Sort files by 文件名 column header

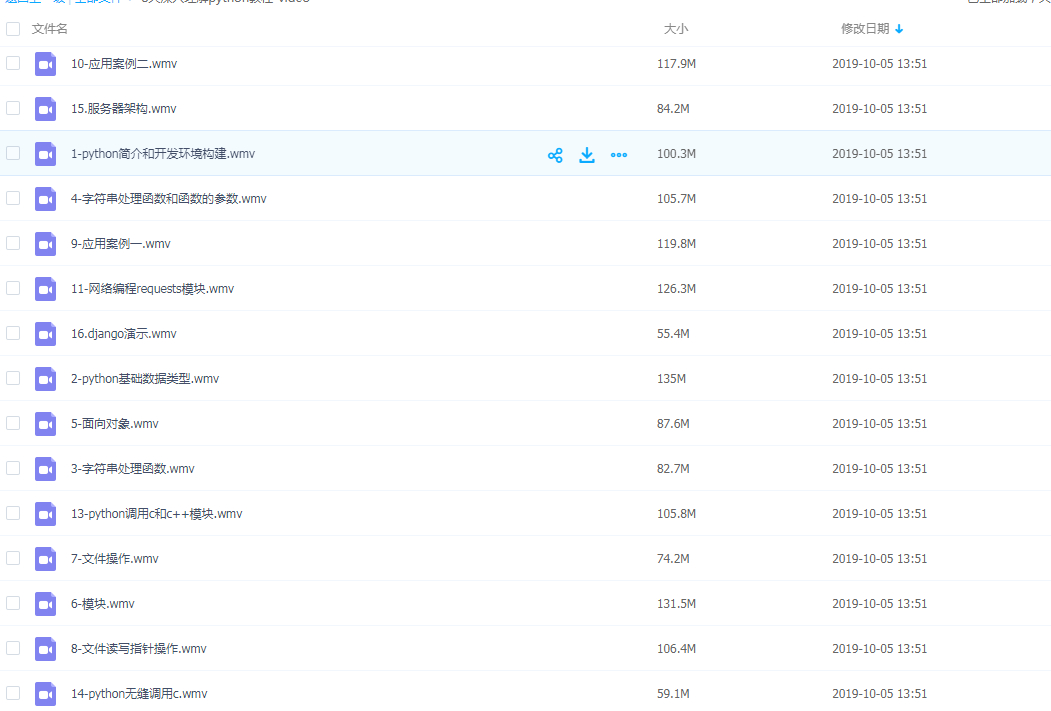pos(50,29)
